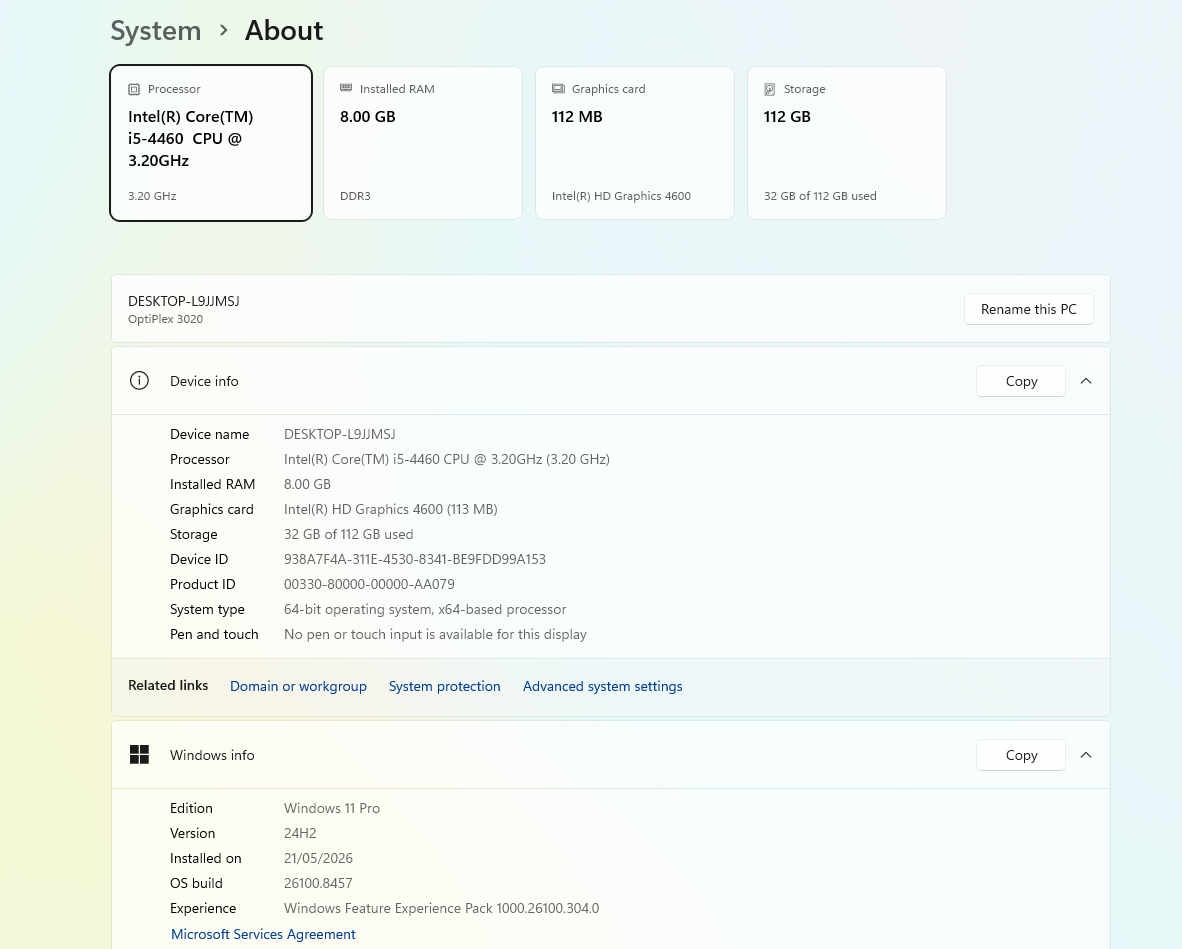Click Windows Feature Experience Pack value

[441, 908]
